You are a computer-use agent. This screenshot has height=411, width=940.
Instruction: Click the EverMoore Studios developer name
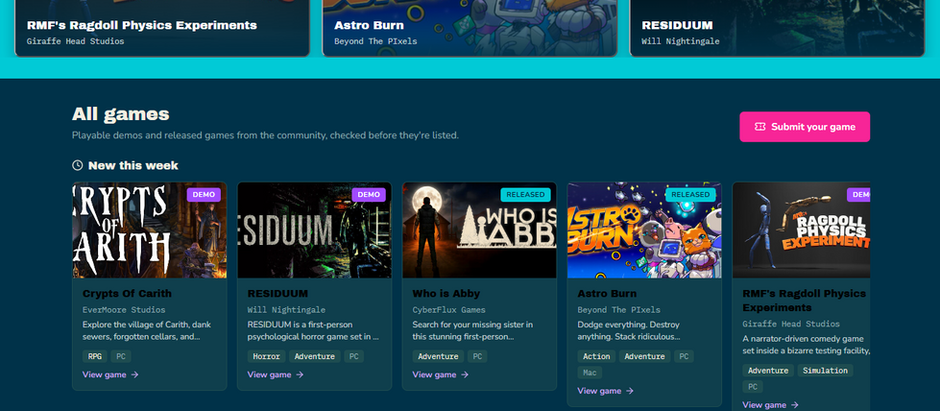click(x=123, y=310)
